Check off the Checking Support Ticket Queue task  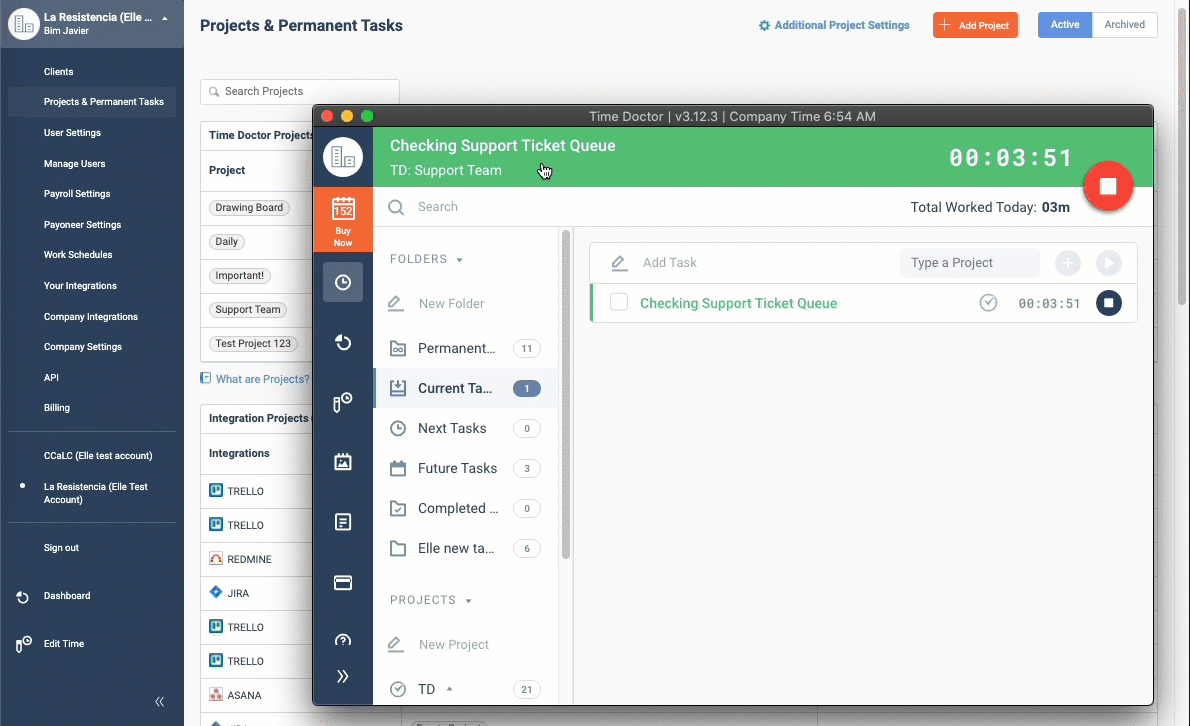click(619, 302)
